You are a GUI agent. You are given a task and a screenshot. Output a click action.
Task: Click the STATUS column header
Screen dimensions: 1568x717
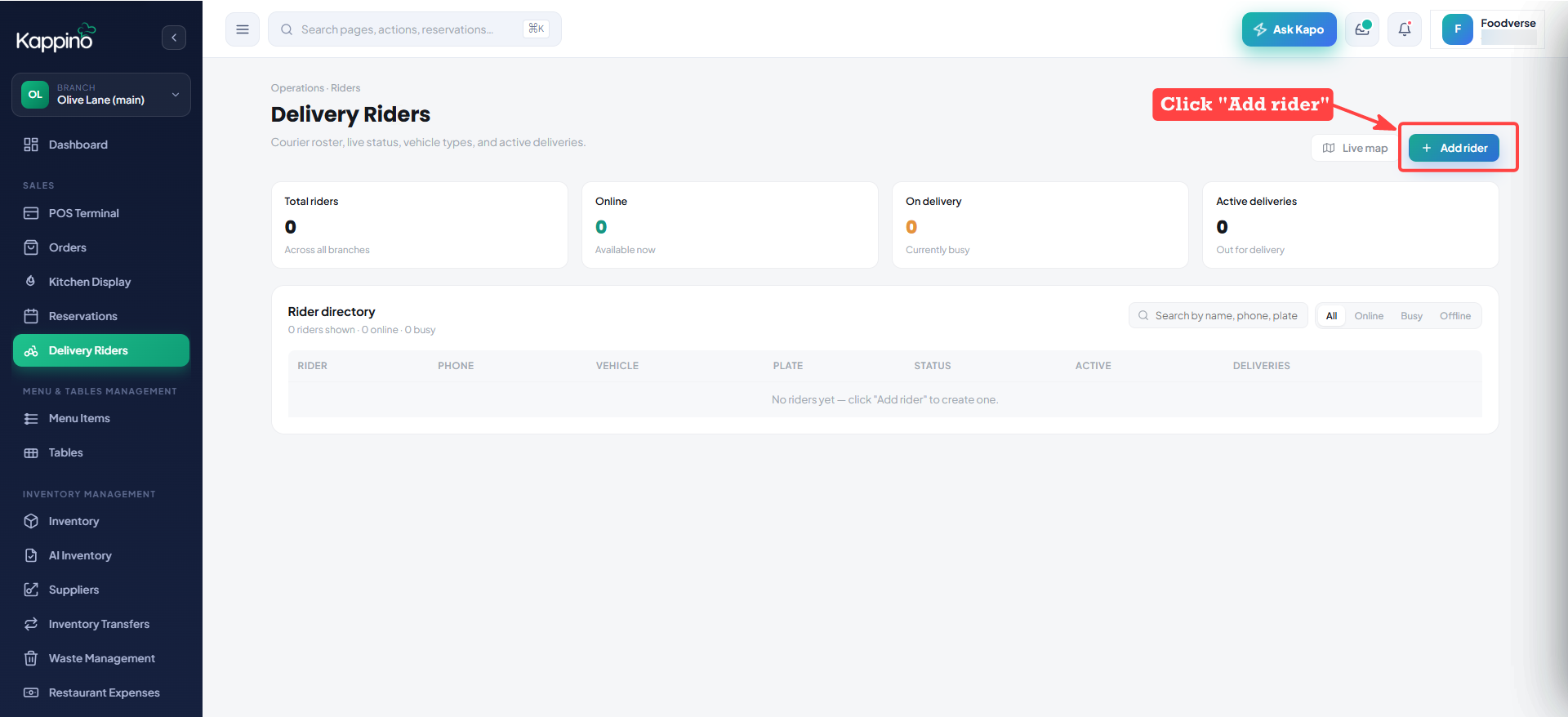933,366
